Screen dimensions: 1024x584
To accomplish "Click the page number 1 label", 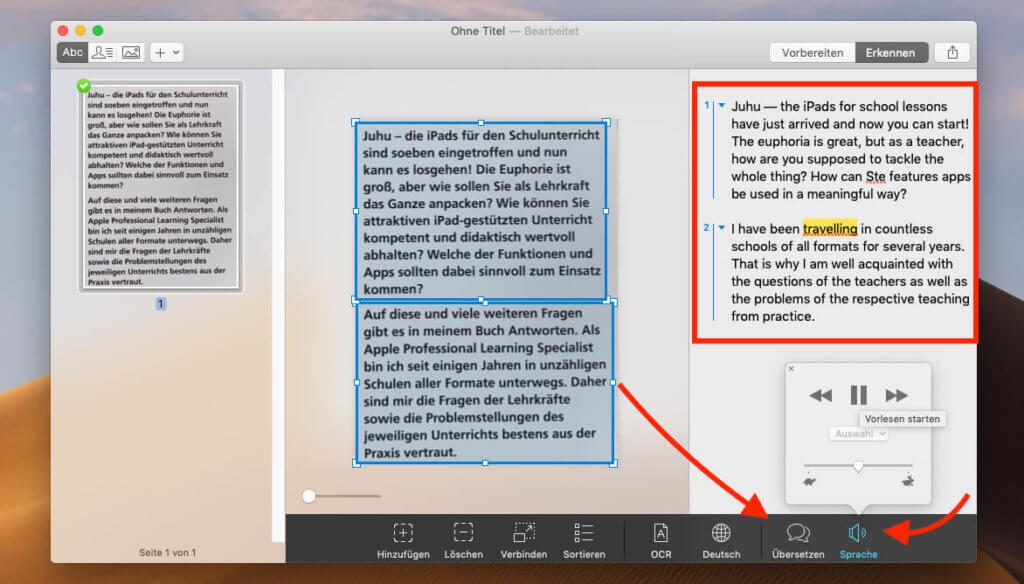I will click(x=161, y=304).
